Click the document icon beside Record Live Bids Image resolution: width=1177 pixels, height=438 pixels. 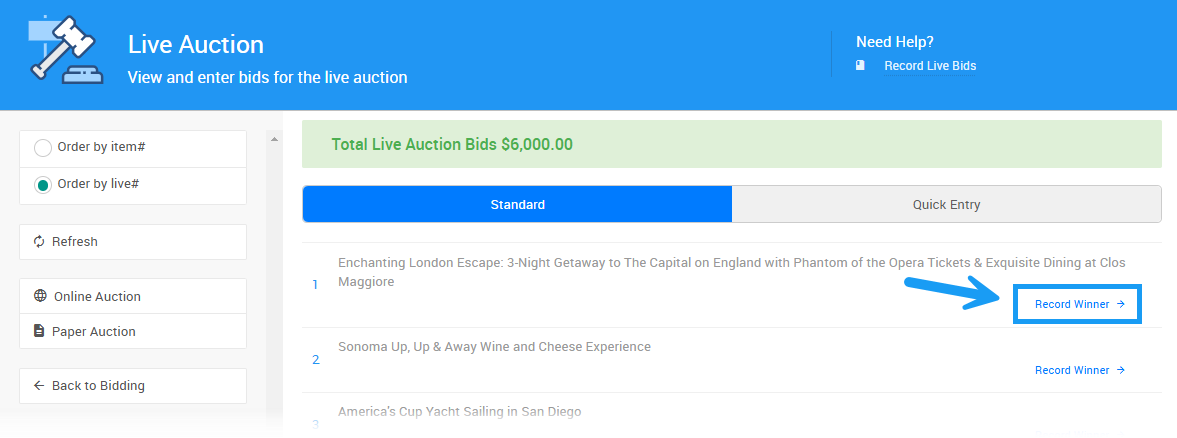[x=860, y=66]
